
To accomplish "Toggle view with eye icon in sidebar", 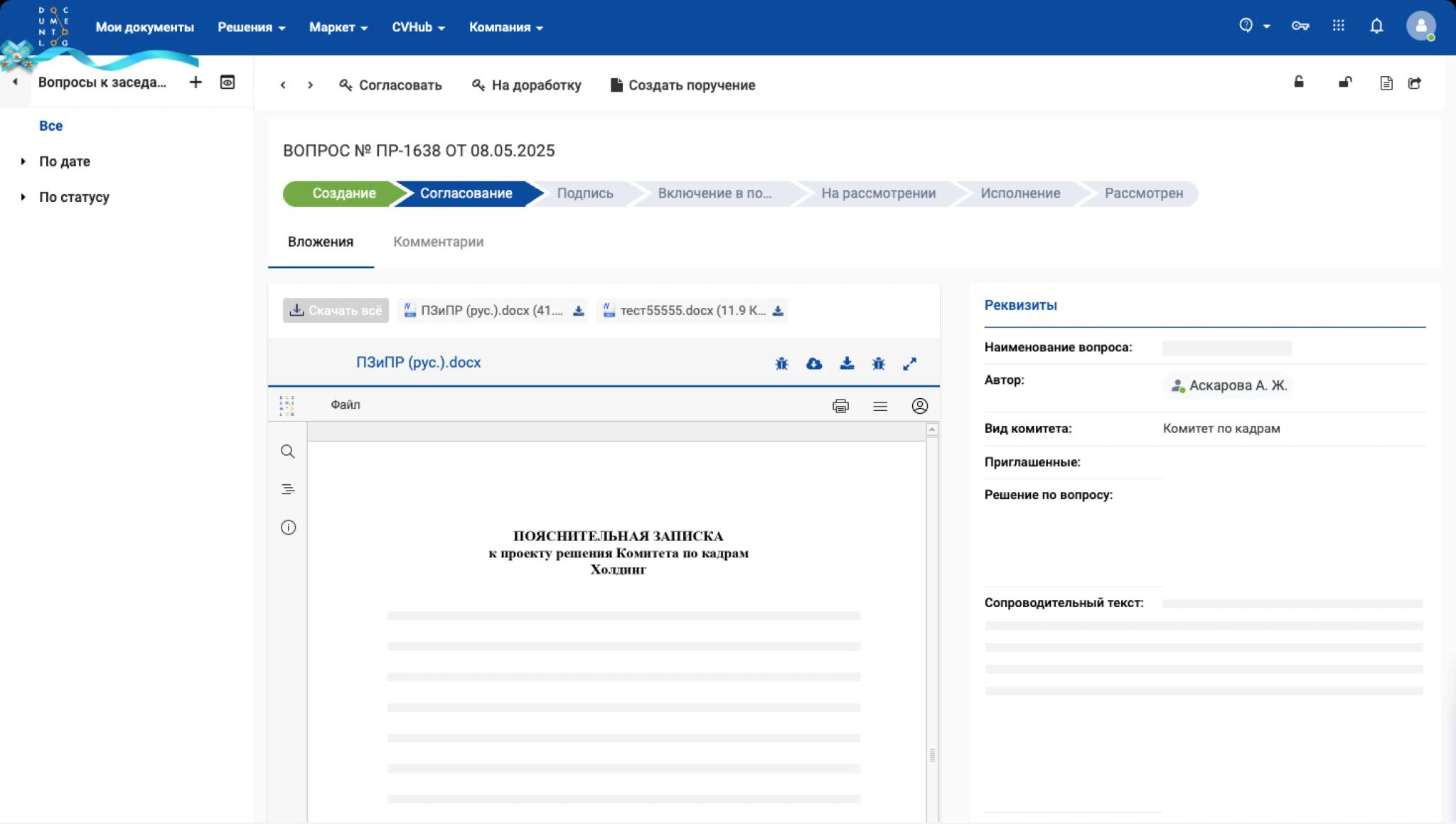I will (227, 82).
